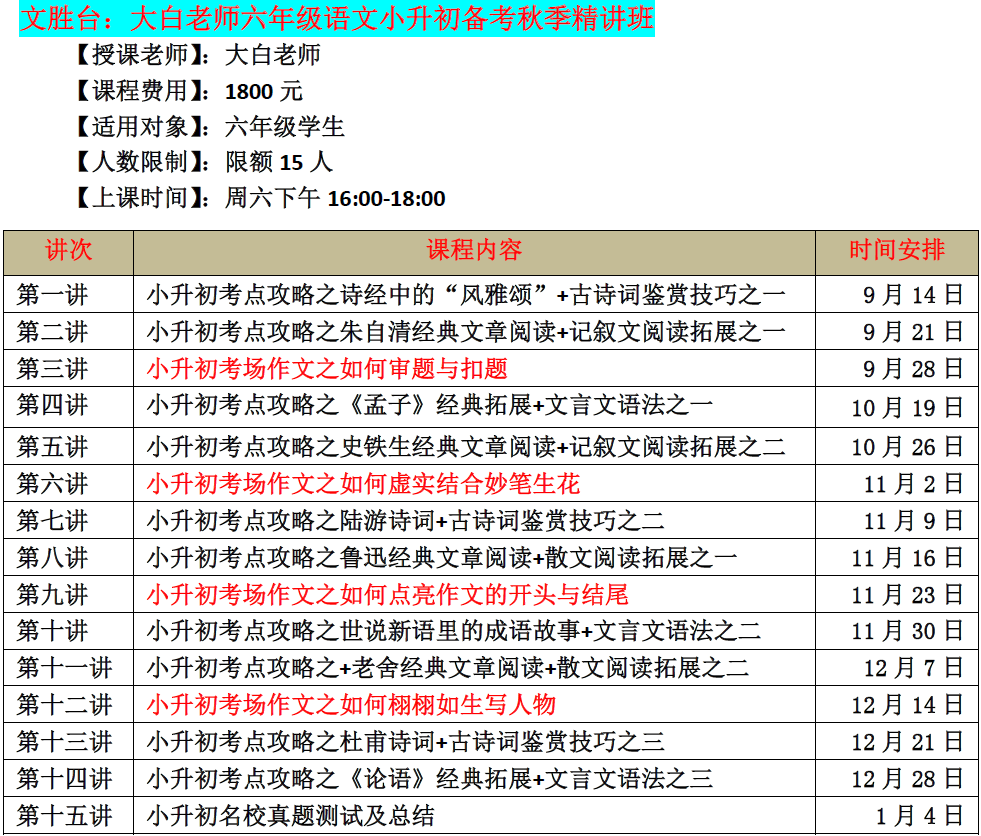
Task: Select the 讲次 column header
Action: 68,252
